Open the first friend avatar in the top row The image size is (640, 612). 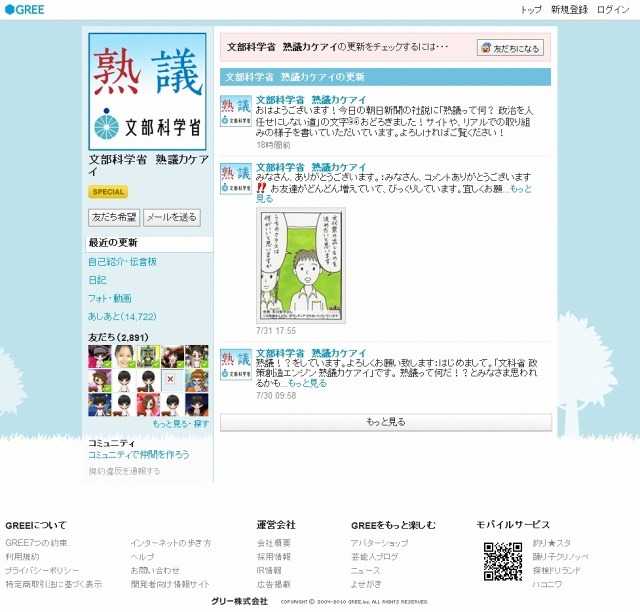[x=100, y=356]
